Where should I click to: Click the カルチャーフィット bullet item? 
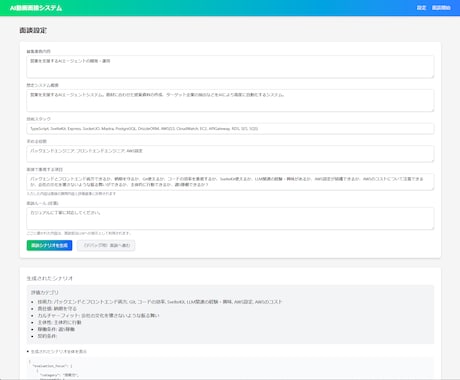(x=98, y=315)
